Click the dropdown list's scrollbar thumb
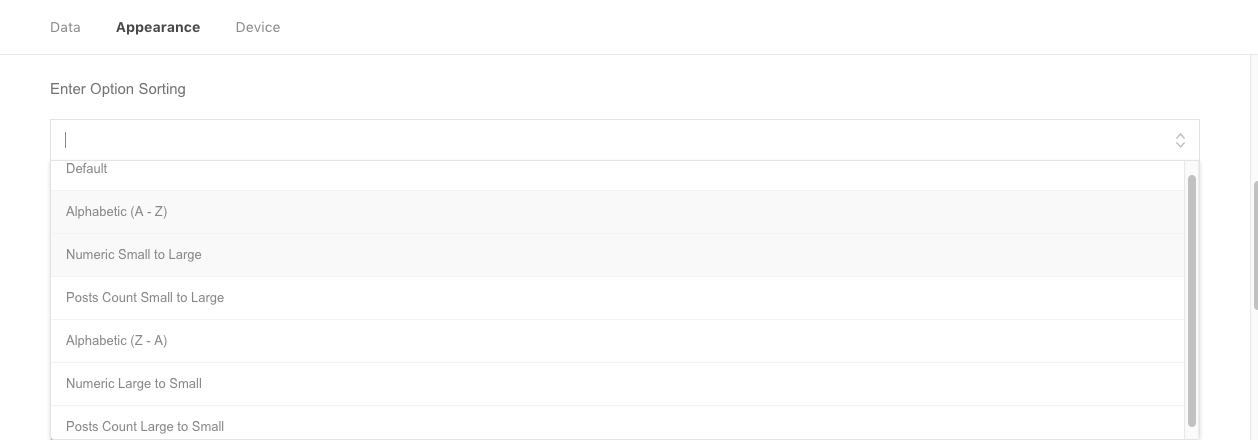This screenshot has height=440, width=1258. click(x=1191, y=300)
